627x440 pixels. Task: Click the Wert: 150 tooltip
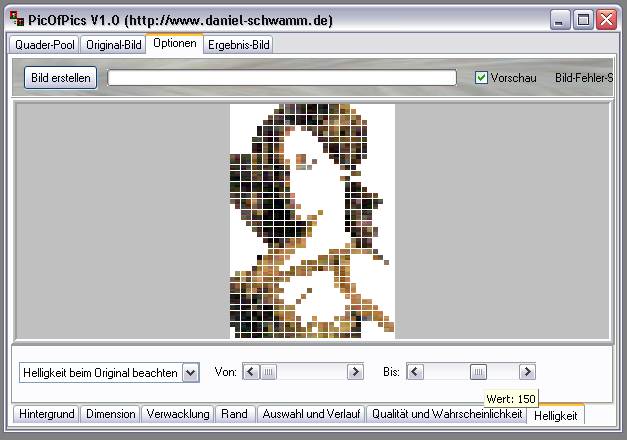[511, 399]
